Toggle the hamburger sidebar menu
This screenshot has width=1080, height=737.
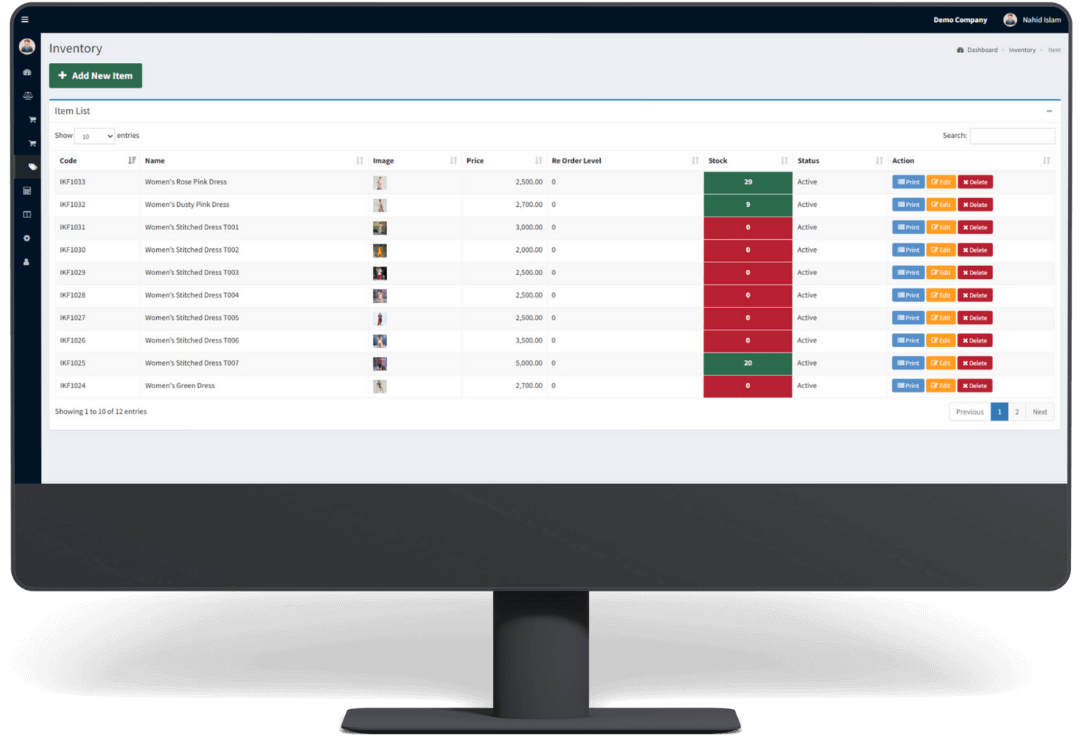point(25,20)
